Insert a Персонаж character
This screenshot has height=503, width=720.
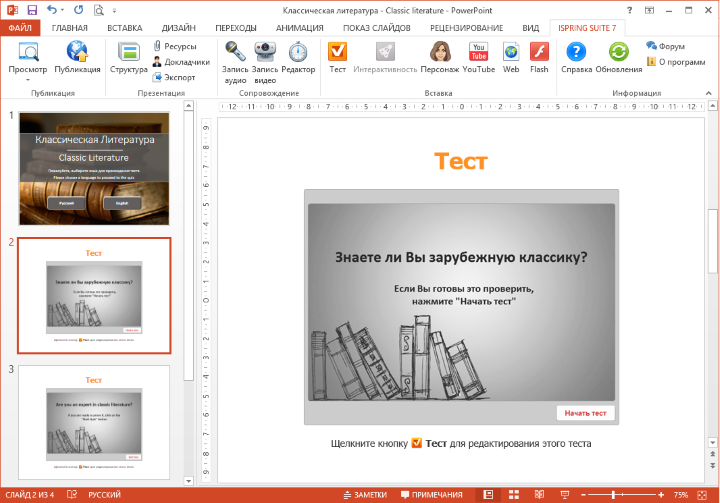point(440,57)
